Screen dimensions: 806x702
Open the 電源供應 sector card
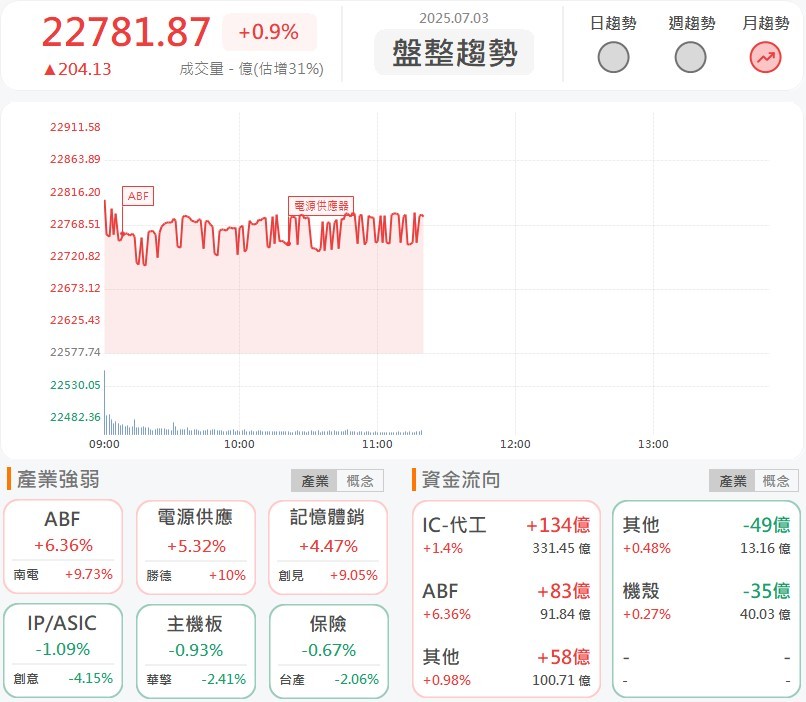tap(195, 546)
